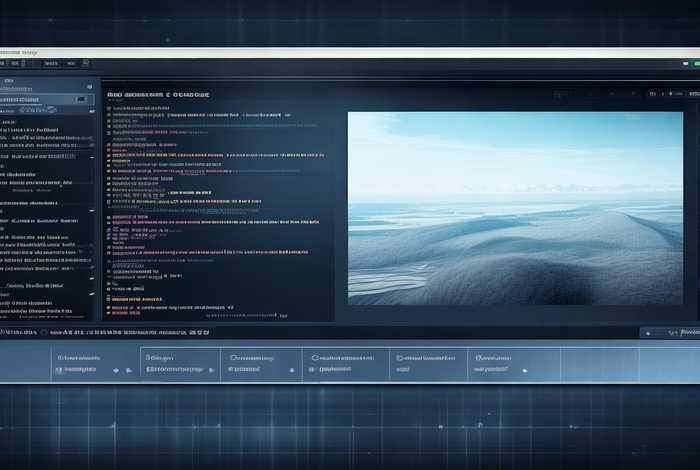The height and width of the screenshot is (470, 700).
Task: Click the circle icon in the sixth bottom cell
Action: click(480, 357)
